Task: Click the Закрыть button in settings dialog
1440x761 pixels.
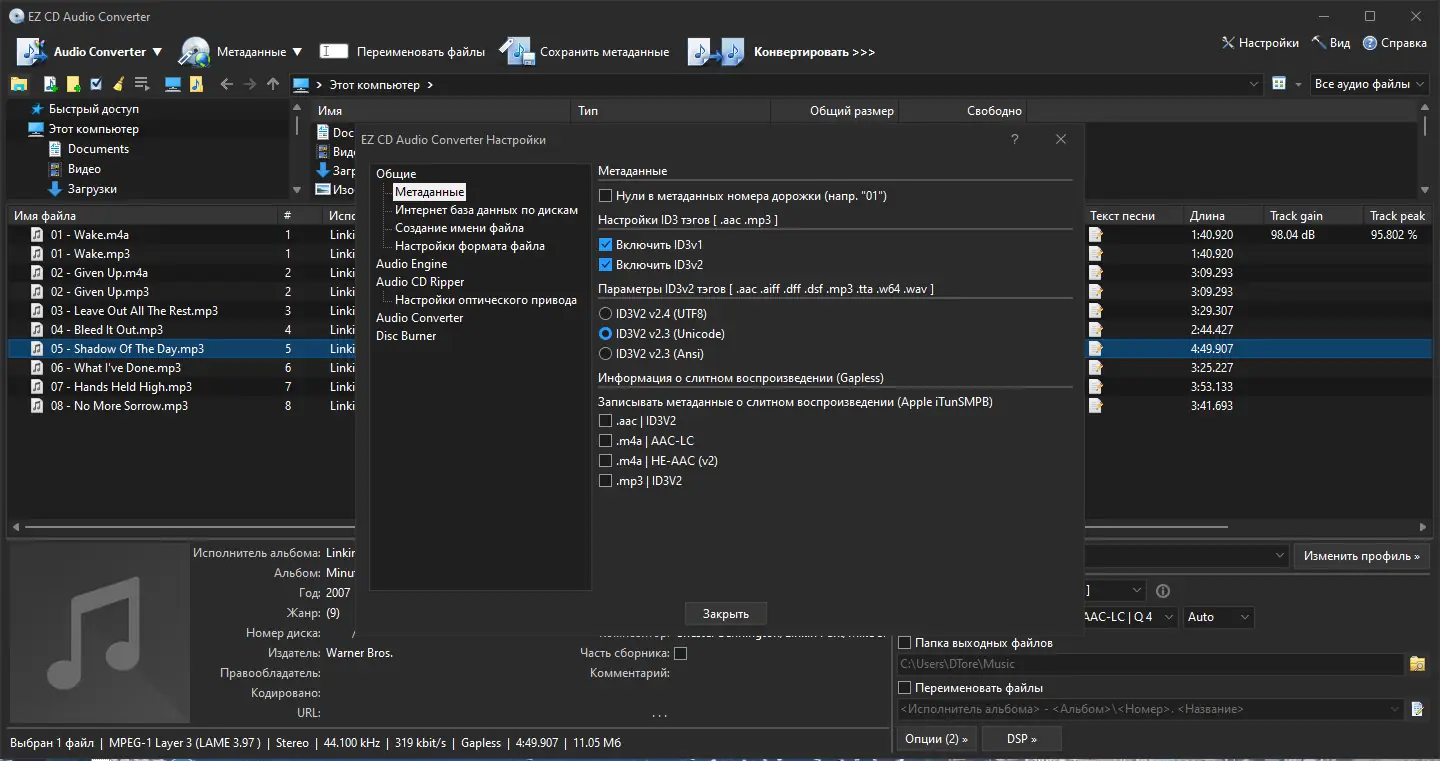Action: click(x=726, y=614)
